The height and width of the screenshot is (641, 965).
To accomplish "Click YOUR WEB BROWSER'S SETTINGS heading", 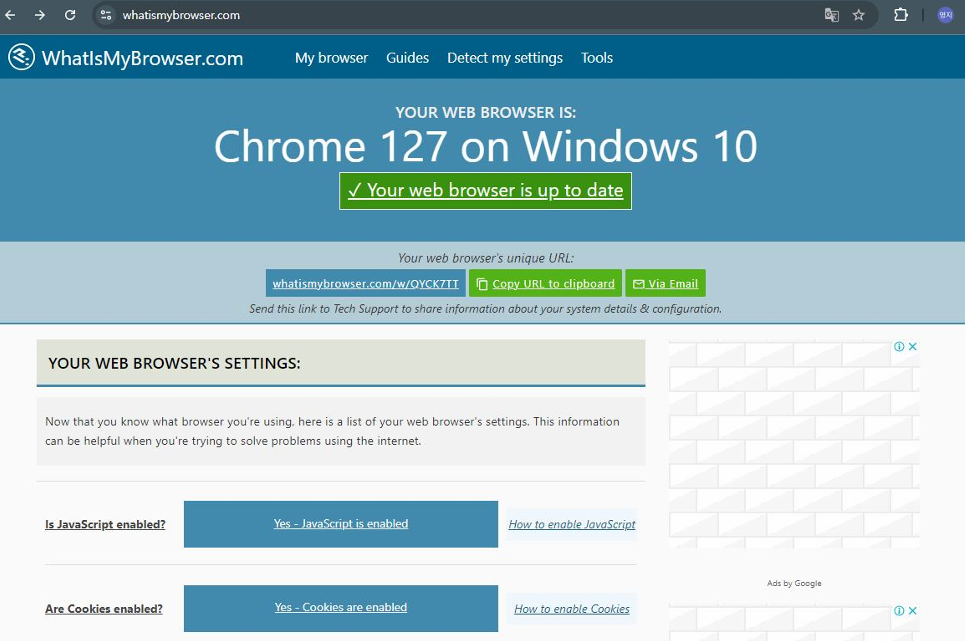I will pyautogui.click(x=174, y=364).
